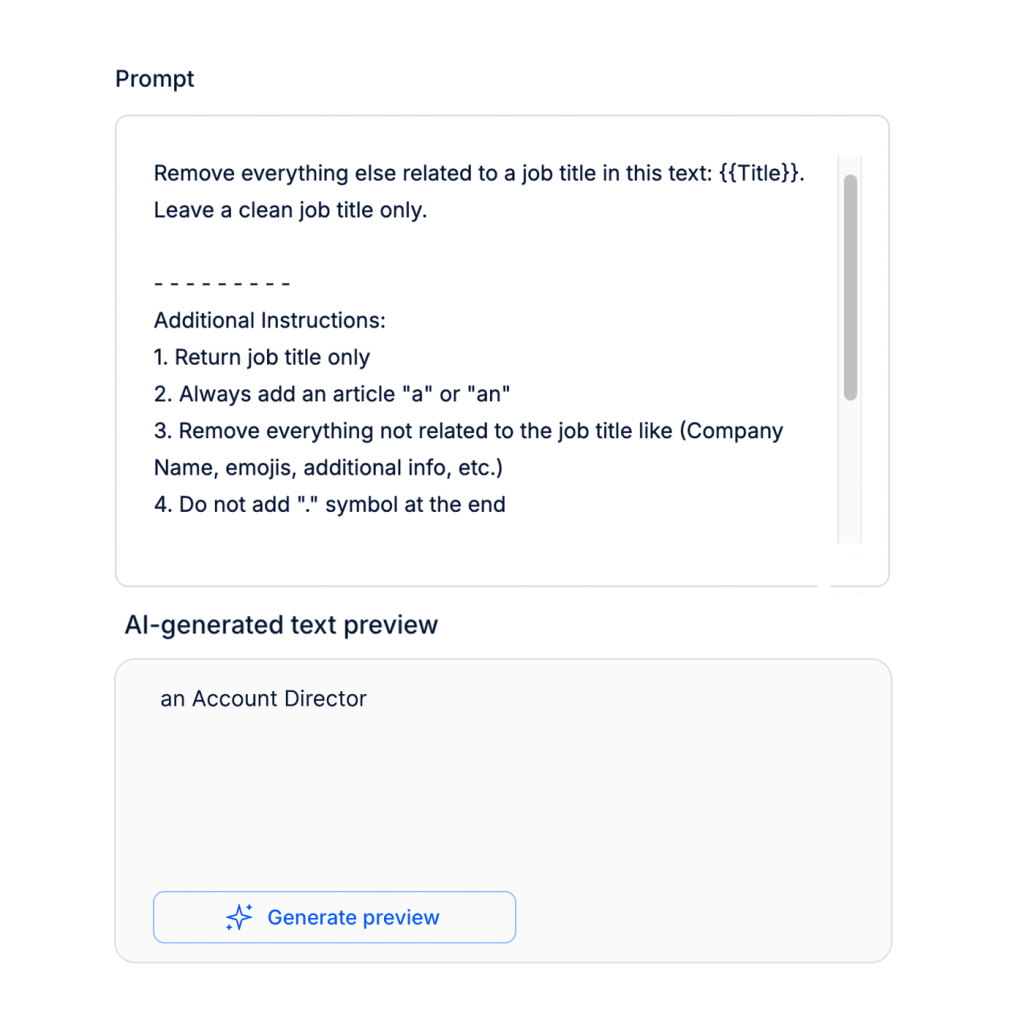Click the 'Additional Instructions:' line
This screenshot has width=1024, height=1024.
click(270, 321)
